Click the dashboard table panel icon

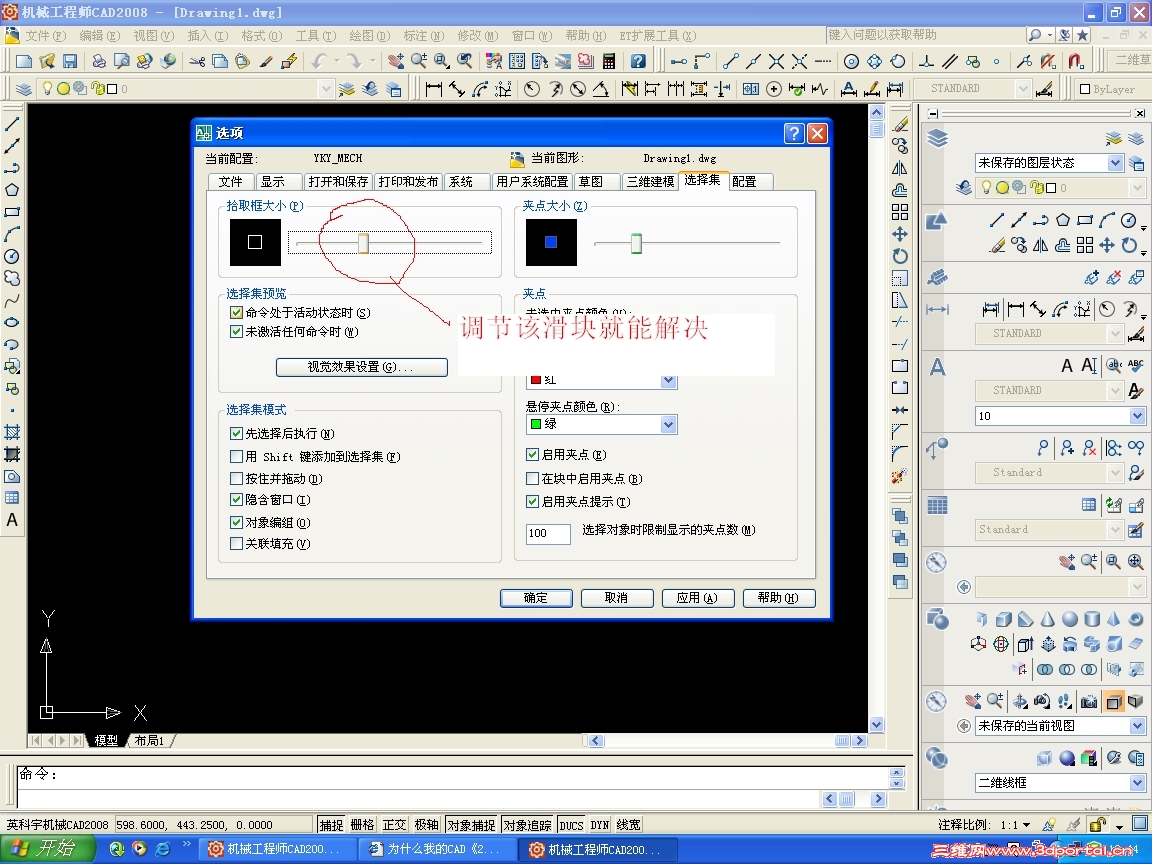pos(937,505)
